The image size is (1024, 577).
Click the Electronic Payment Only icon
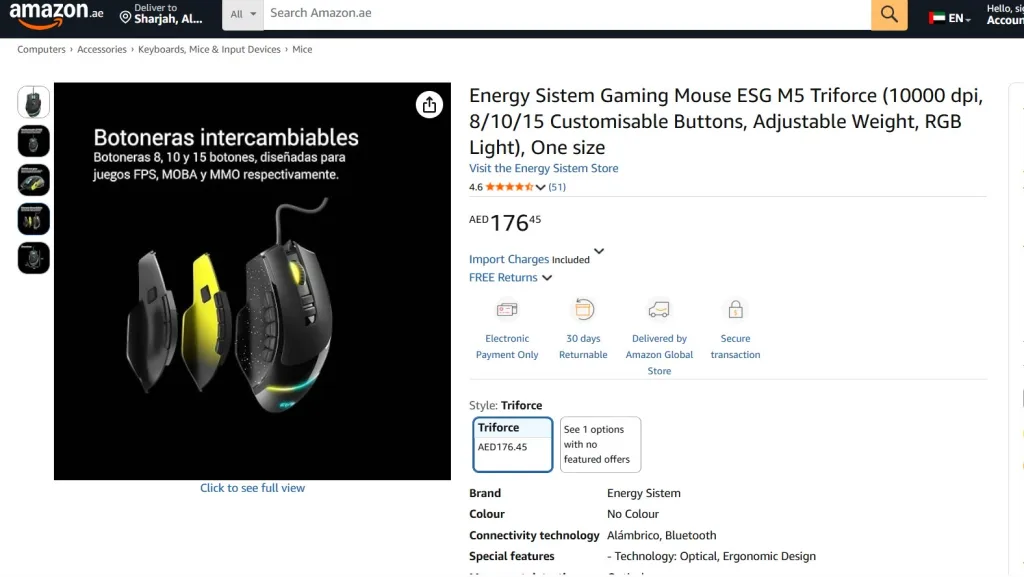click(507, 309)
